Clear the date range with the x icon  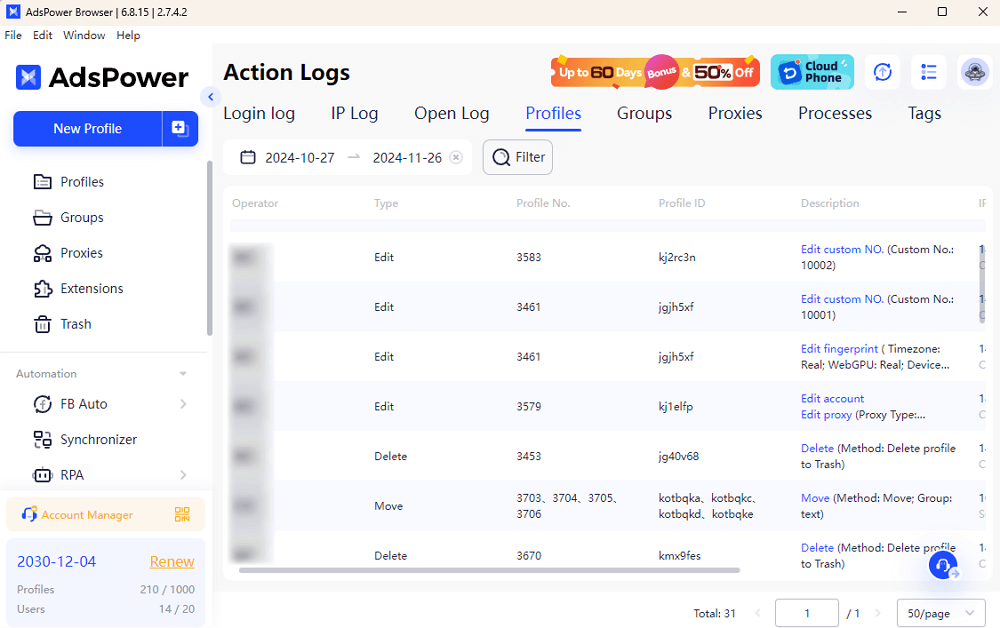[x=456, y=158]
